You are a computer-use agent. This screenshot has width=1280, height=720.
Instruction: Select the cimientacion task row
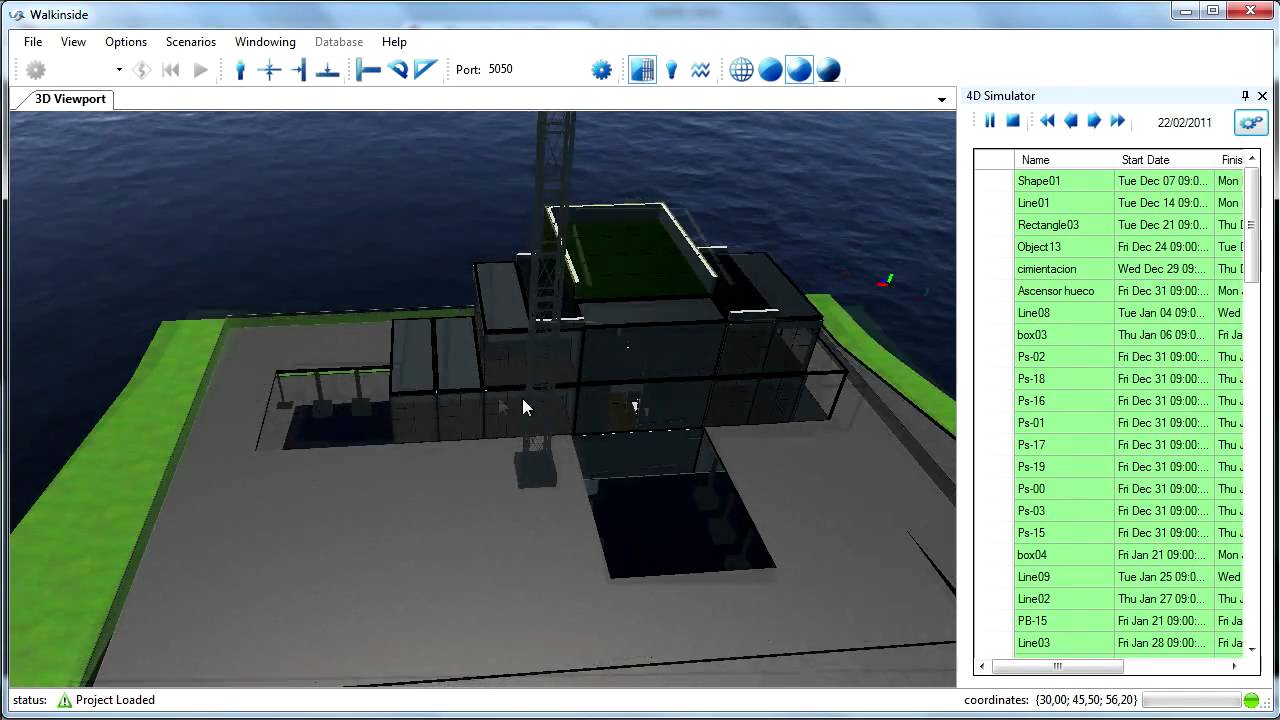(1109, 269)
